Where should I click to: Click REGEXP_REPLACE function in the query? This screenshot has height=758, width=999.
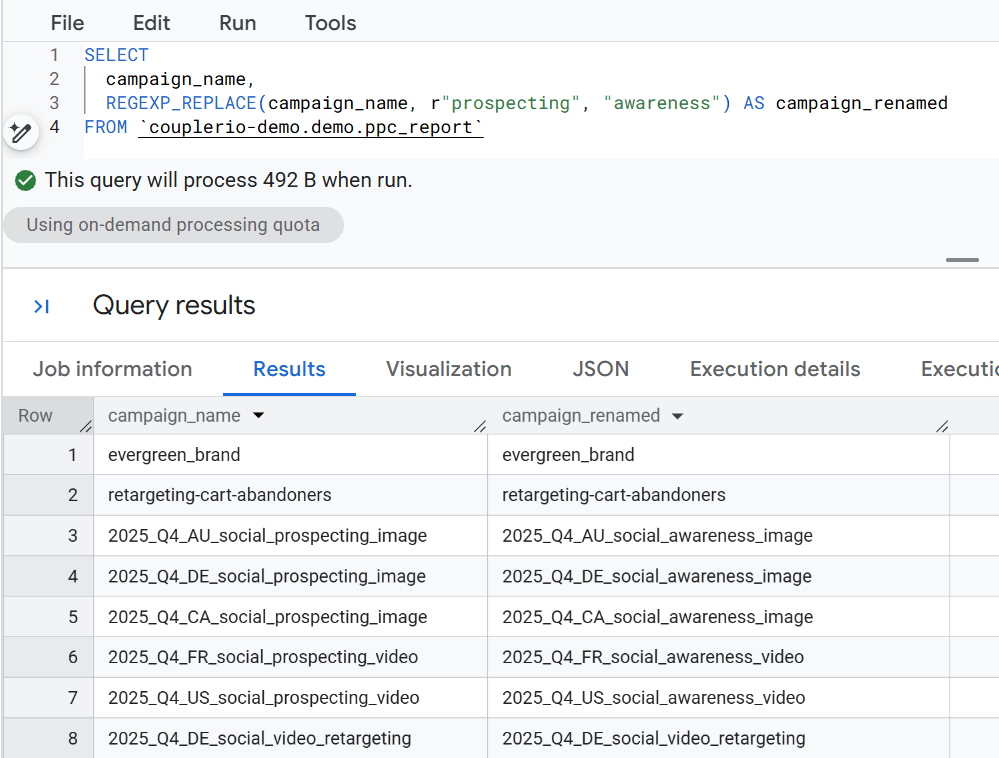(181, 103)
